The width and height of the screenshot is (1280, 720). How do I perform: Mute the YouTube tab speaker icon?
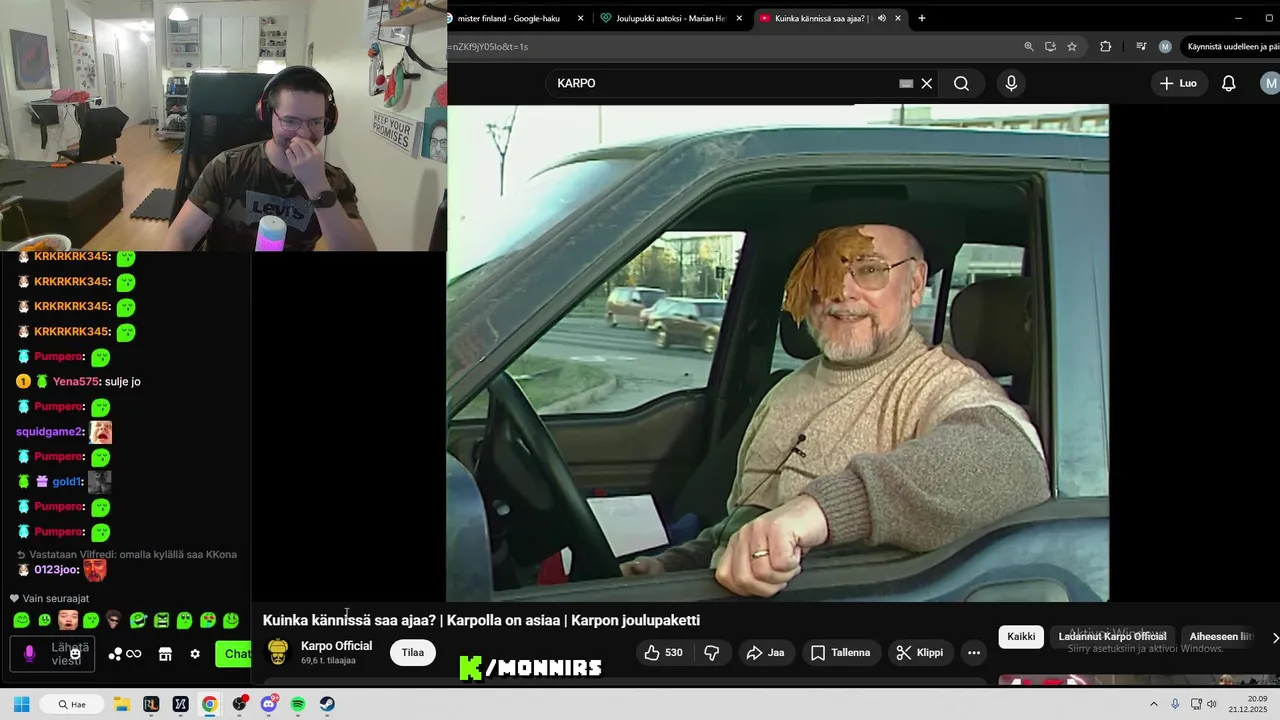click(x=881, y=18)
